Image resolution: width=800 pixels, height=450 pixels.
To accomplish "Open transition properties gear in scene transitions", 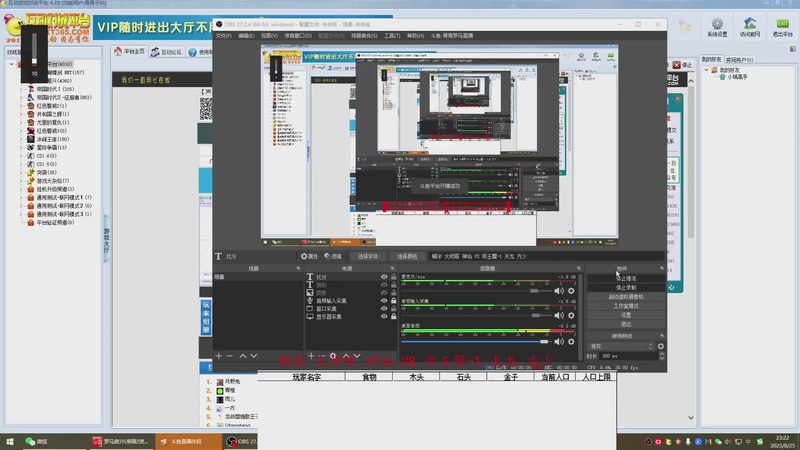I will pos(661,346).
